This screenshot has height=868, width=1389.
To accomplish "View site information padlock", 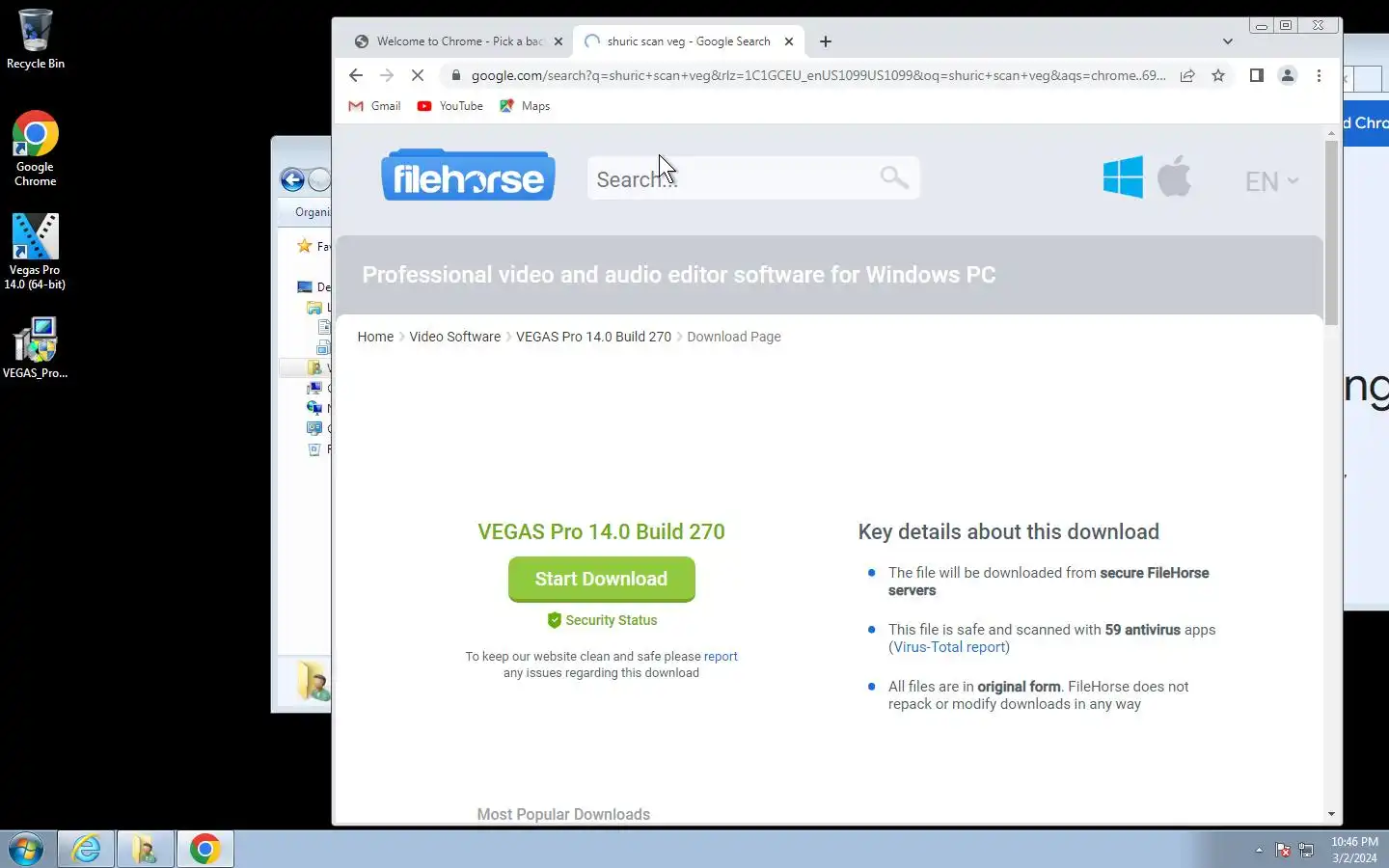I will pos(455,75).
